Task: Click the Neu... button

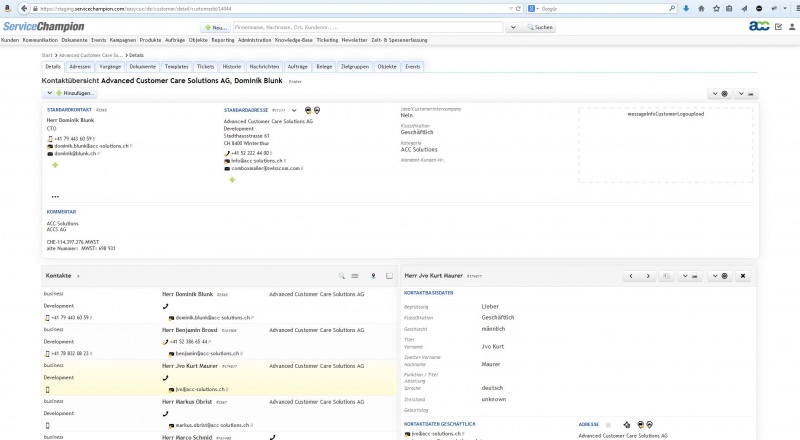Action: tap(216, 27)
